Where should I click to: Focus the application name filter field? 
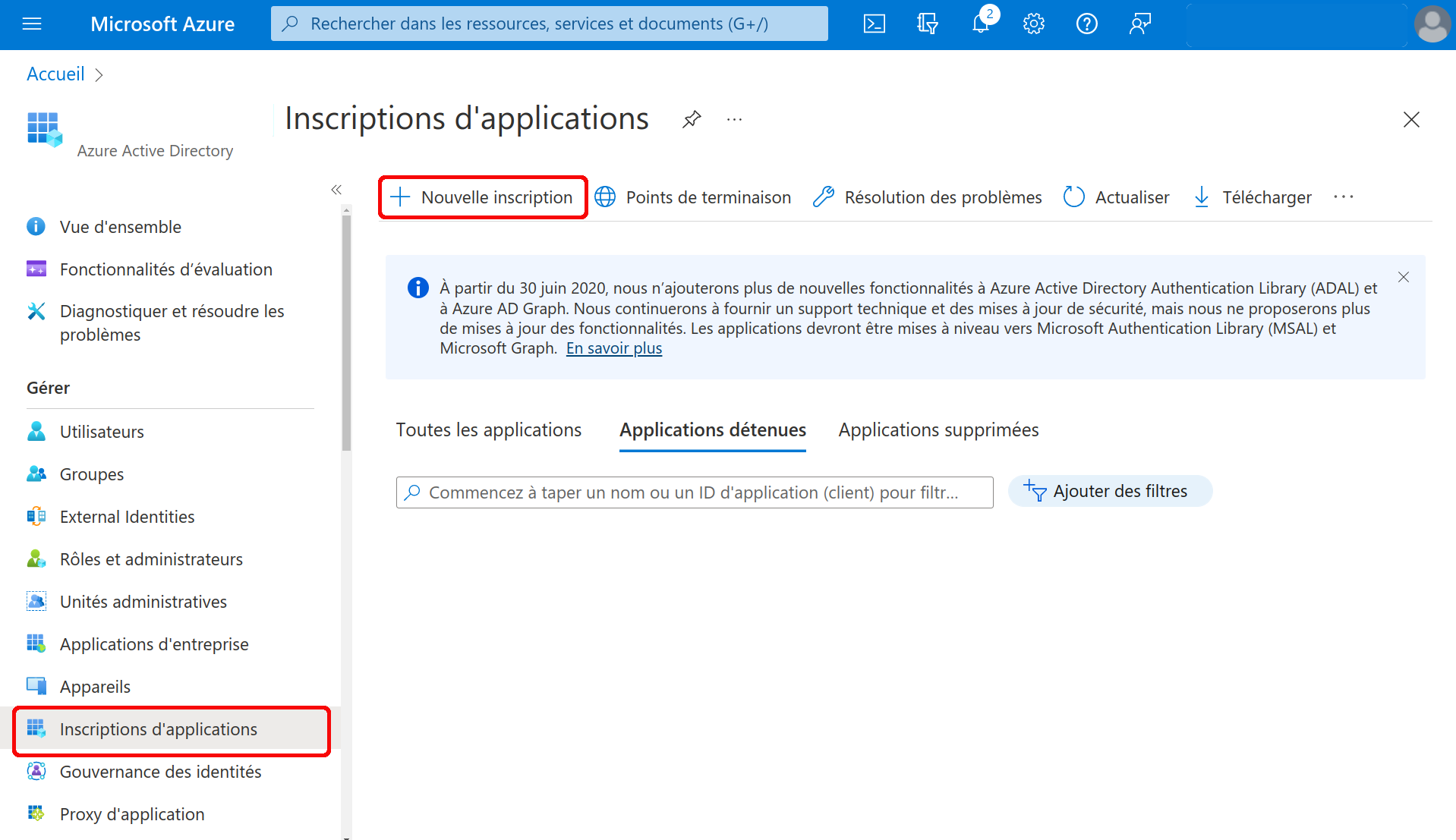tap(695, 492)
